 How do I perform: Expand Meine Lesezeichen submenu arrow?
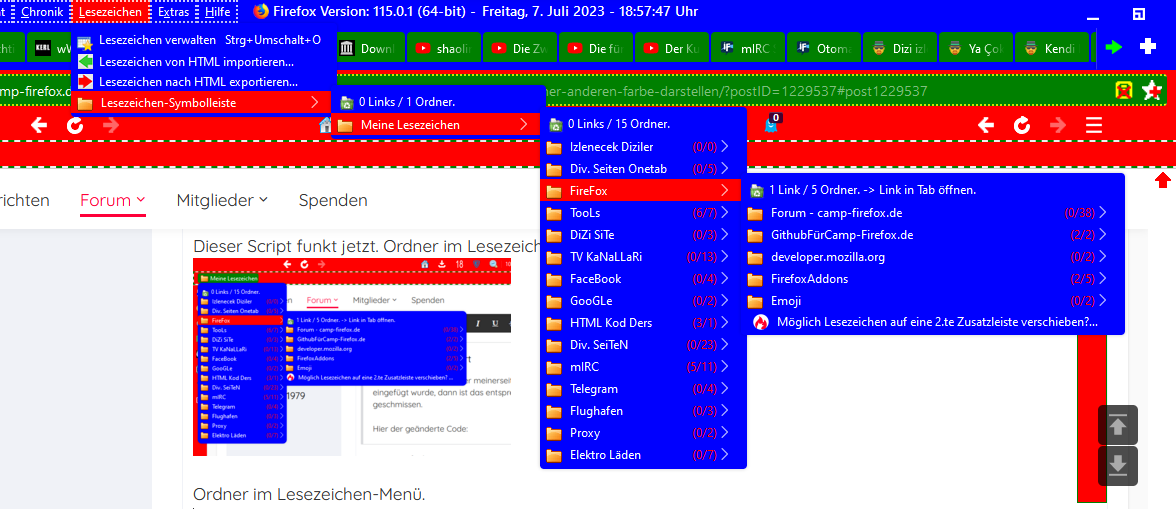pyautogui.click(x=523, y=124)
